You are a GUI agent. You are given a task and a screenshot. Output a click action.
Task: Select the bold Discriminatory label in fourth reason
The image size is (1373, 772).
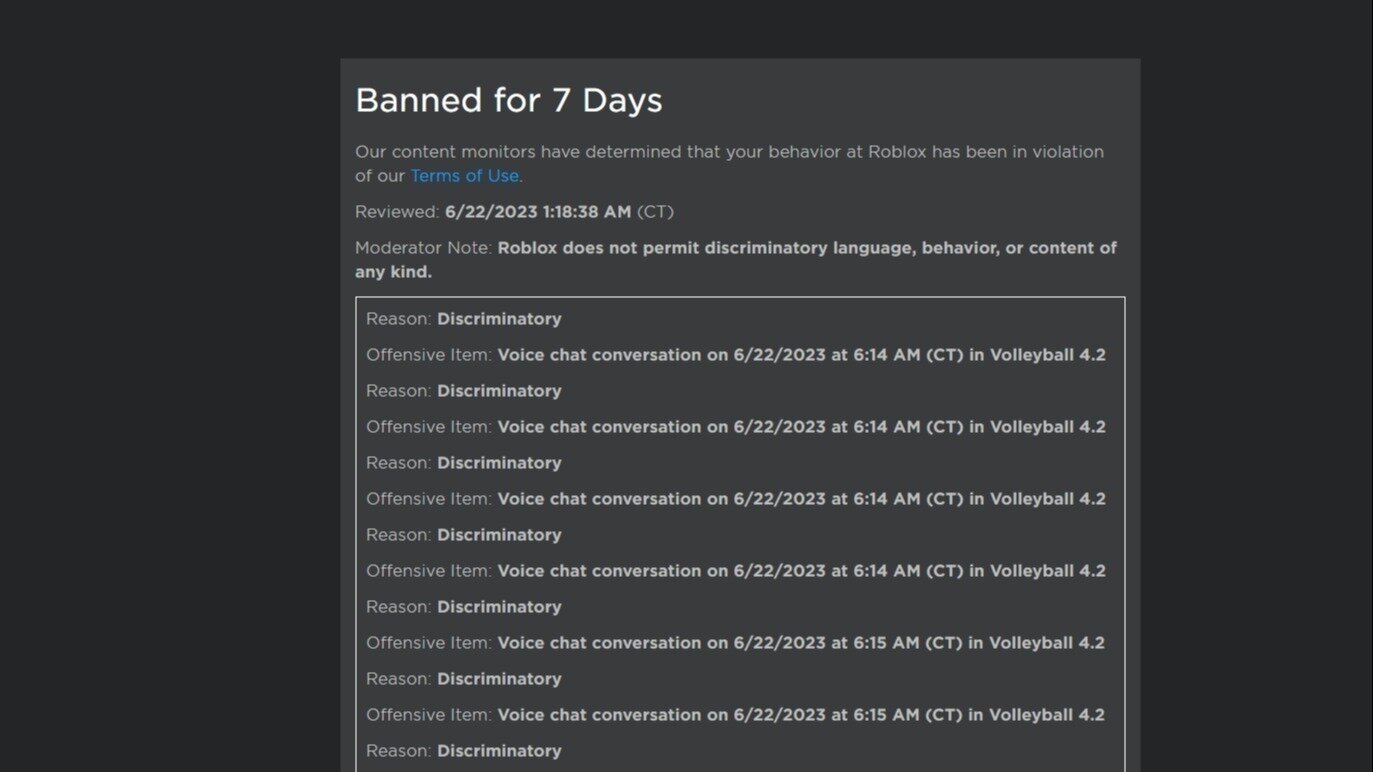click(500, 534)
